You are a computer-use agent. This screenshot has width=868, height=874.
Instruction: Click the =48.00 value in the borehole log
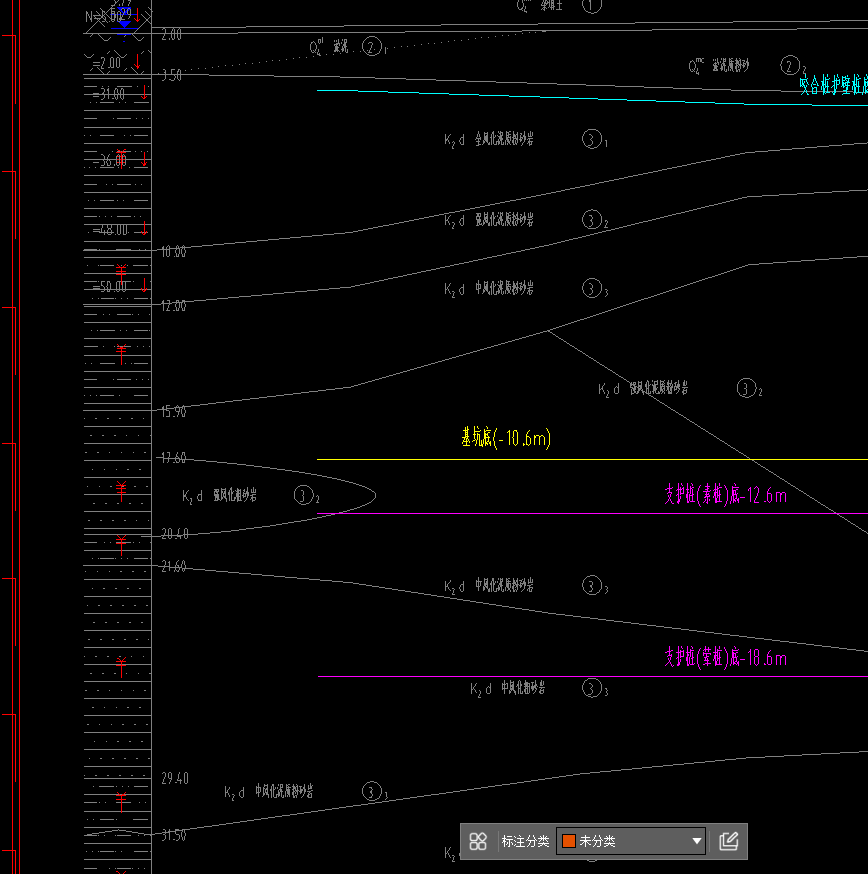[110, 230]
